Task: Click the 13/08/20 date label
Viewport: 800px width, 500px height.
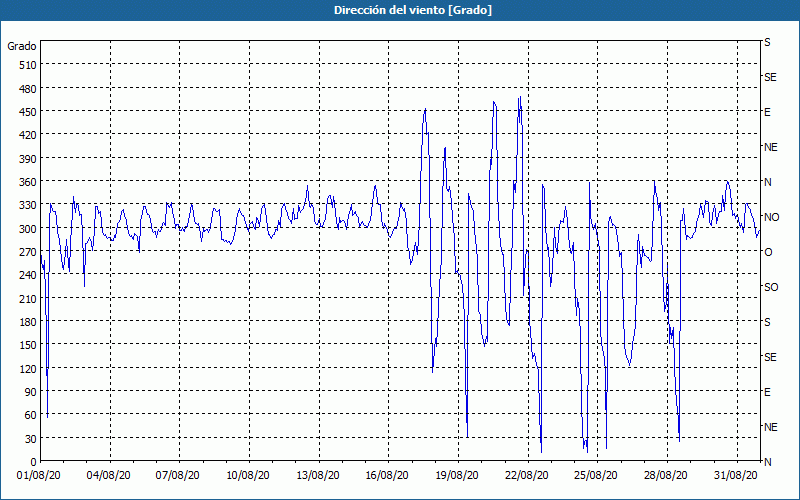Action: pyautogui.click(x=317, y=476)
